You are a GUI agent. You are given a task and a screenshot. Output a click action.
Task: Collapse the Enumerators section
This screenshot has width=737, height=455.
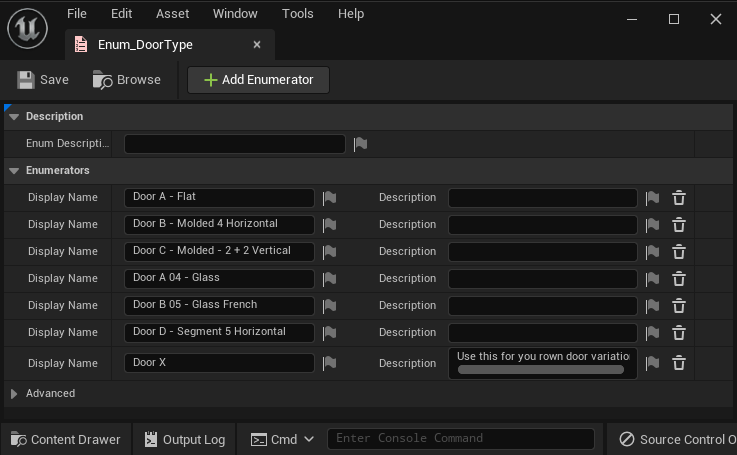point(14,171)
